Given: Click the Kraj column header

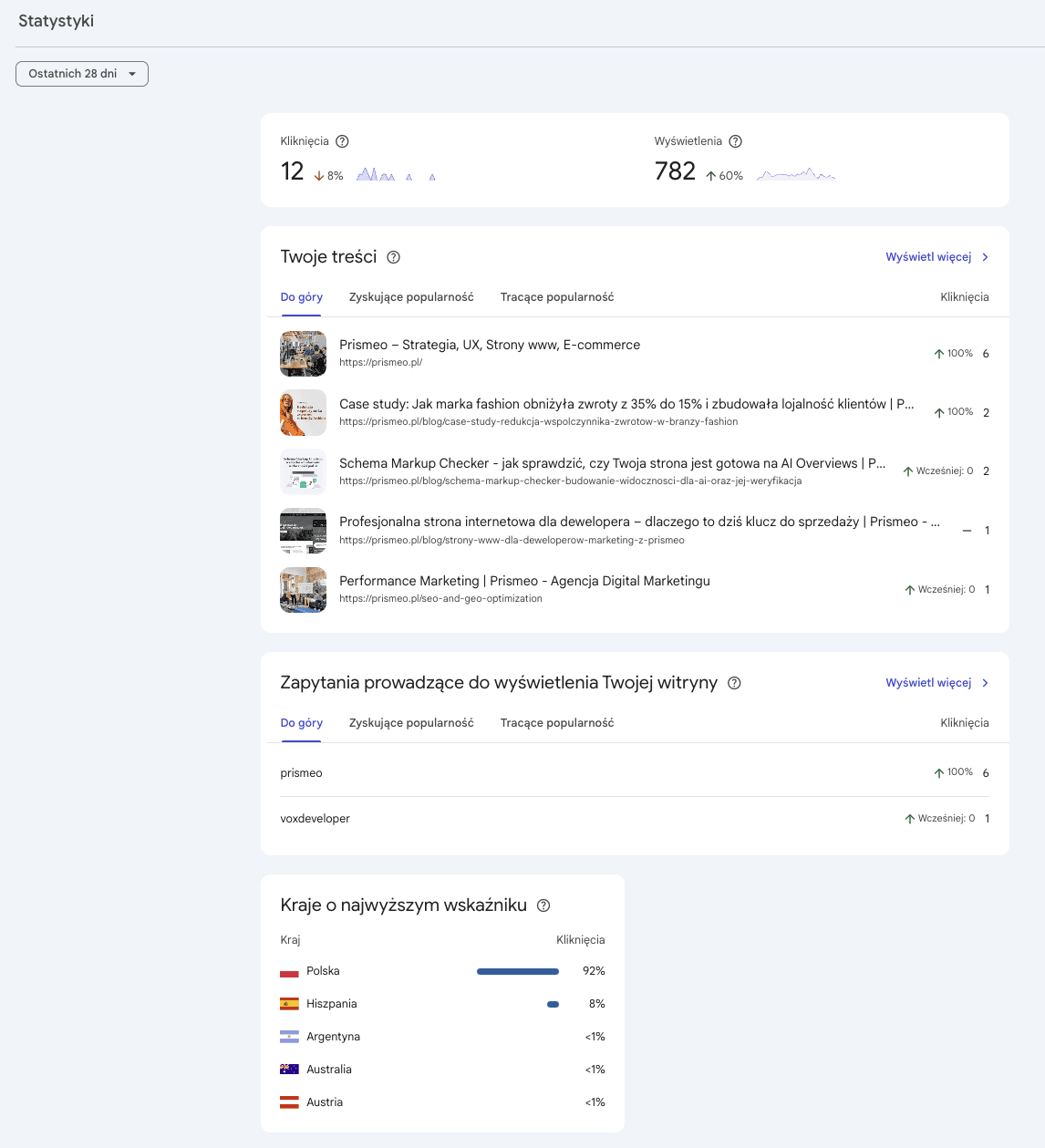Looking at the screenshot, I should click(x=290, y=940).
